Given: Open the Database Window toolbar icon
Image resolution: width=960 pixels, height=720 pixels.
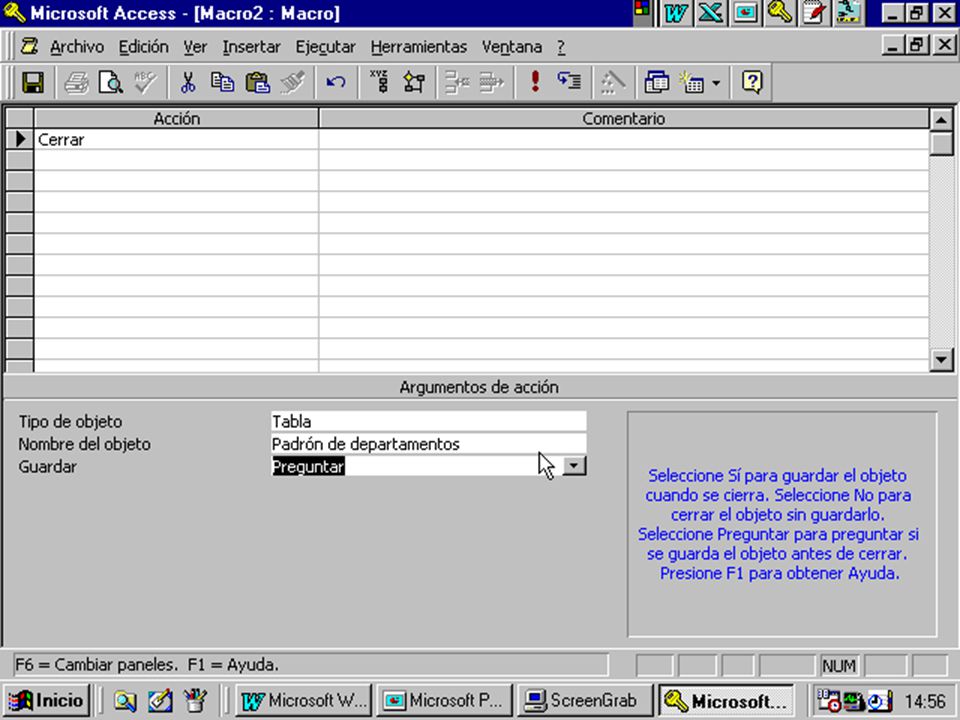Looking at the screenshot, I should [x=656, y=82].
